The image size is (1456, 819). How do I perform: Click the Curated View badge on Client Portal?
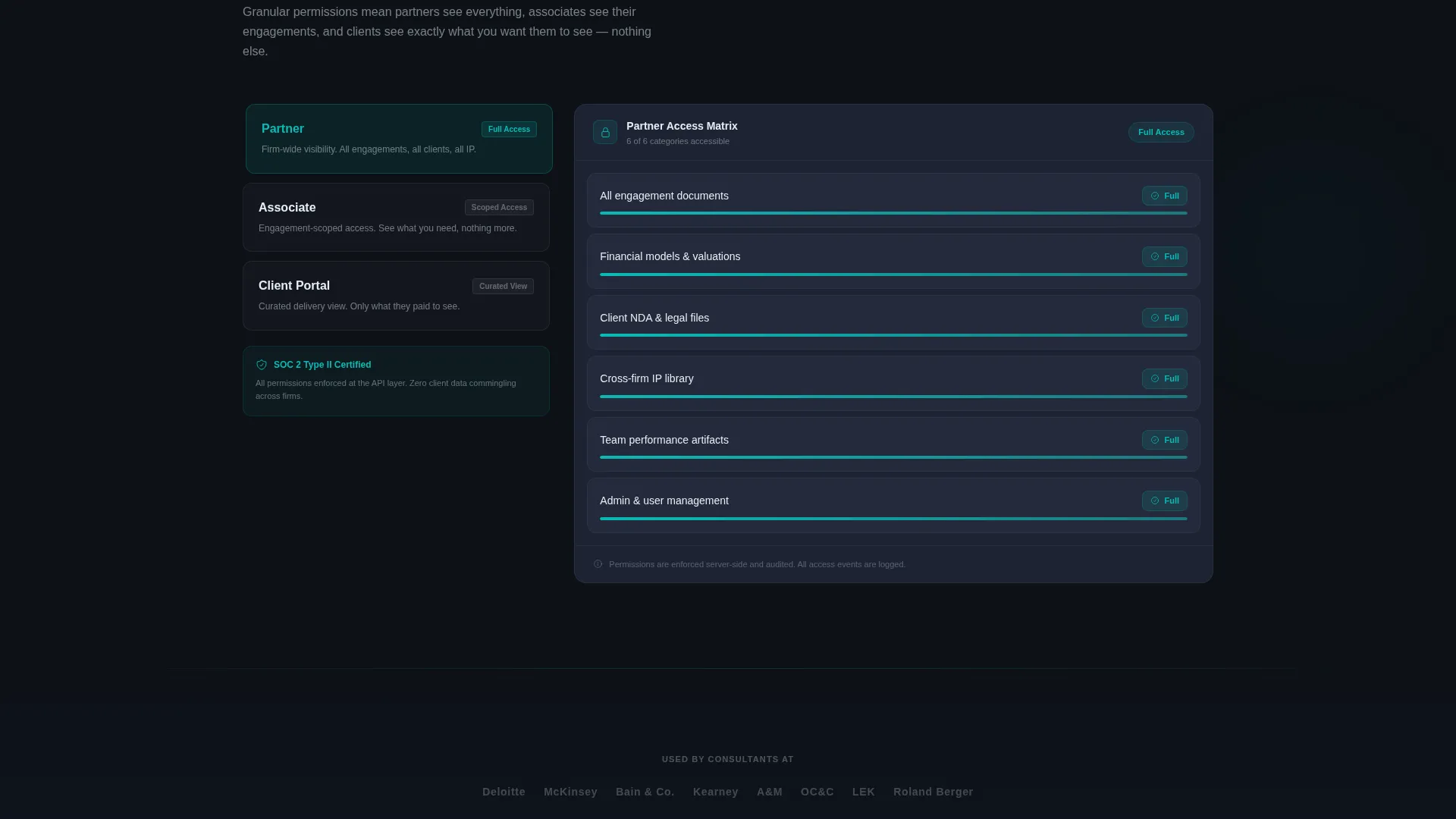(503, 286)
